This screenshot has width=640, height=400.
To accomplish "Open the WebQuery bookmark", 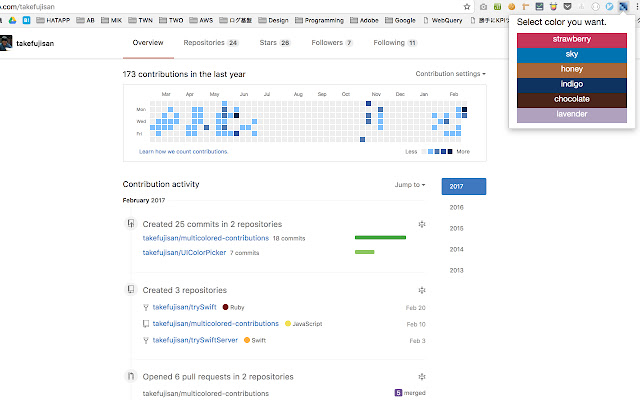I will click(443, 20).
